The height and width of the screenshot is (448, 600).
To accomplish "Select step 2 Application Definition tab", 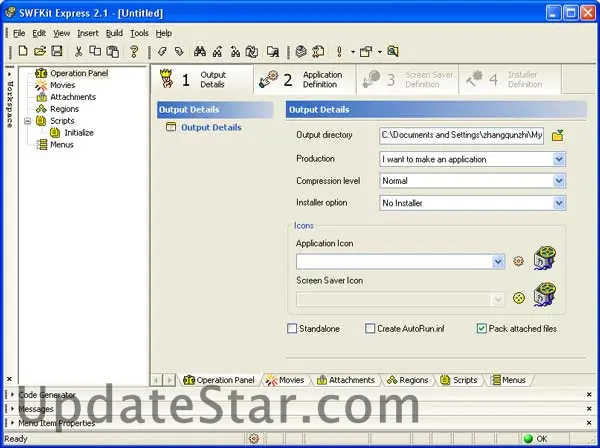I will (305, 79).
